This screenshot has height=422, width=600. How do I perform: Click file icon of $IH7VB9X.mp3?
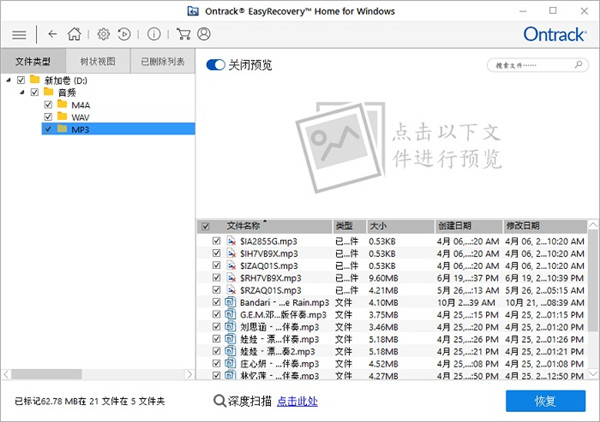[x=231, y=253]
